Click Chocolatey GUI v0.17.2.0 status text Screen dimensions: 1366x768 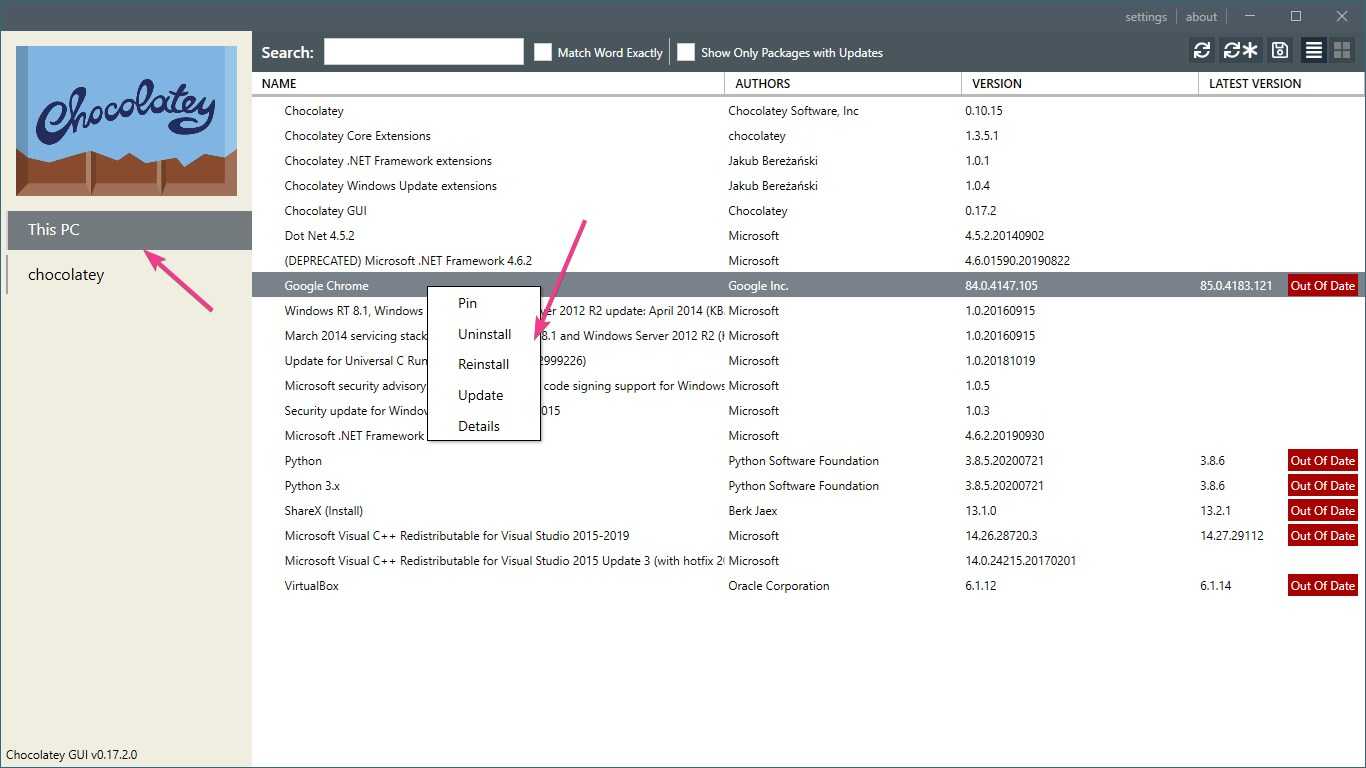tap(71, 755)
